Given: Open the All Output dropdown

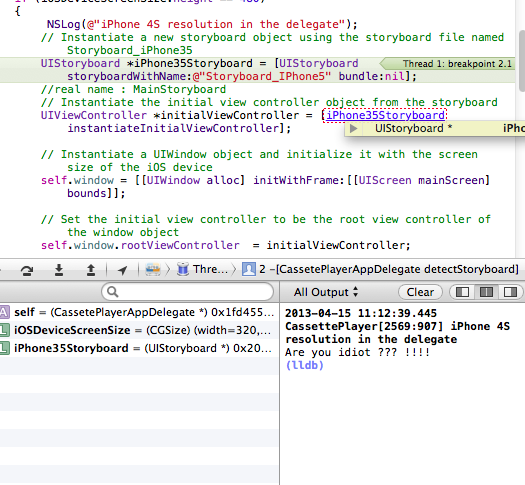Looking at the screenshot, I should click(x=326, y=292).
